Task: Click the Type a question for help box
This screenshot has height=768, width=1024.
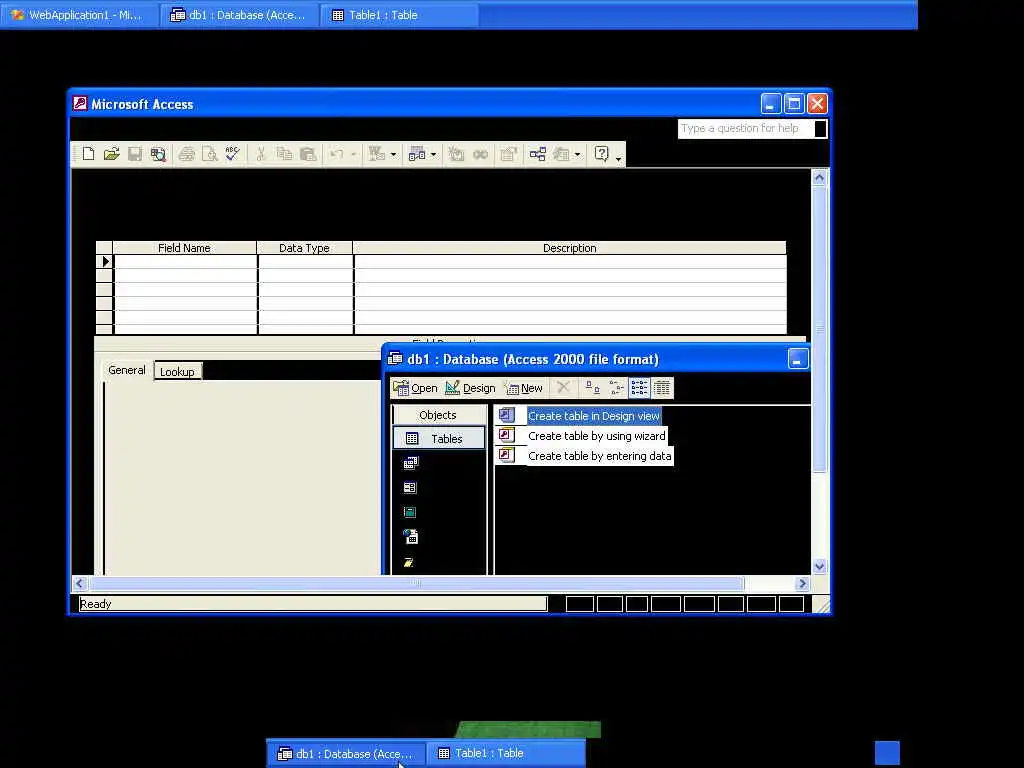Action: point(746,129)
